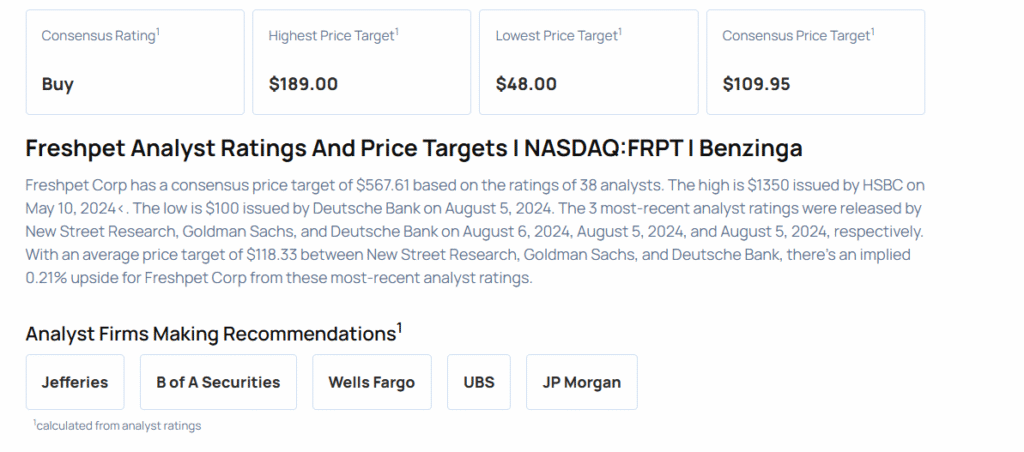Click the Buy consensus rating value
The height and width of the screenshot is (452, 1024).
[58, 84]
